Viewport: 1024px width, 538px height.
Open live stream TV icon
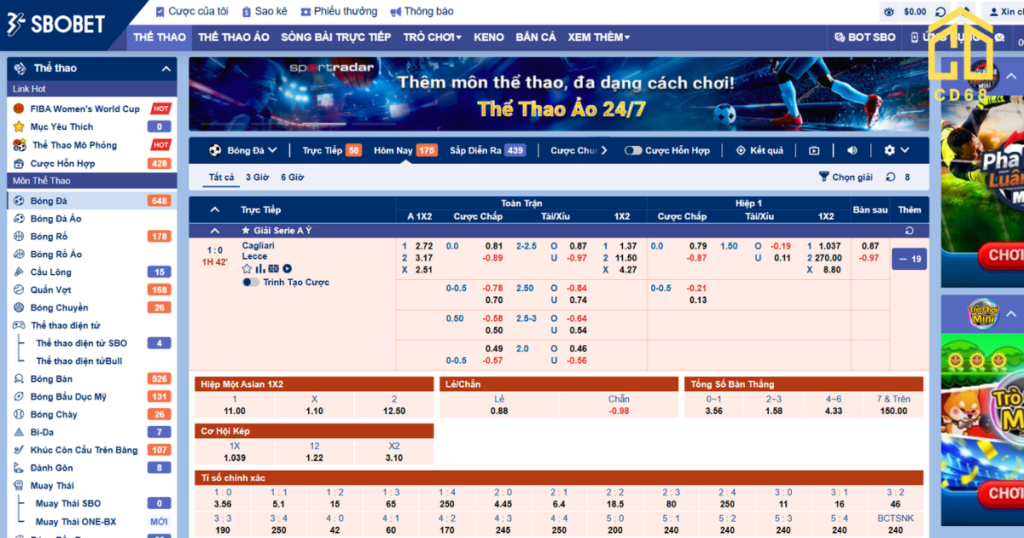[814, 150]
